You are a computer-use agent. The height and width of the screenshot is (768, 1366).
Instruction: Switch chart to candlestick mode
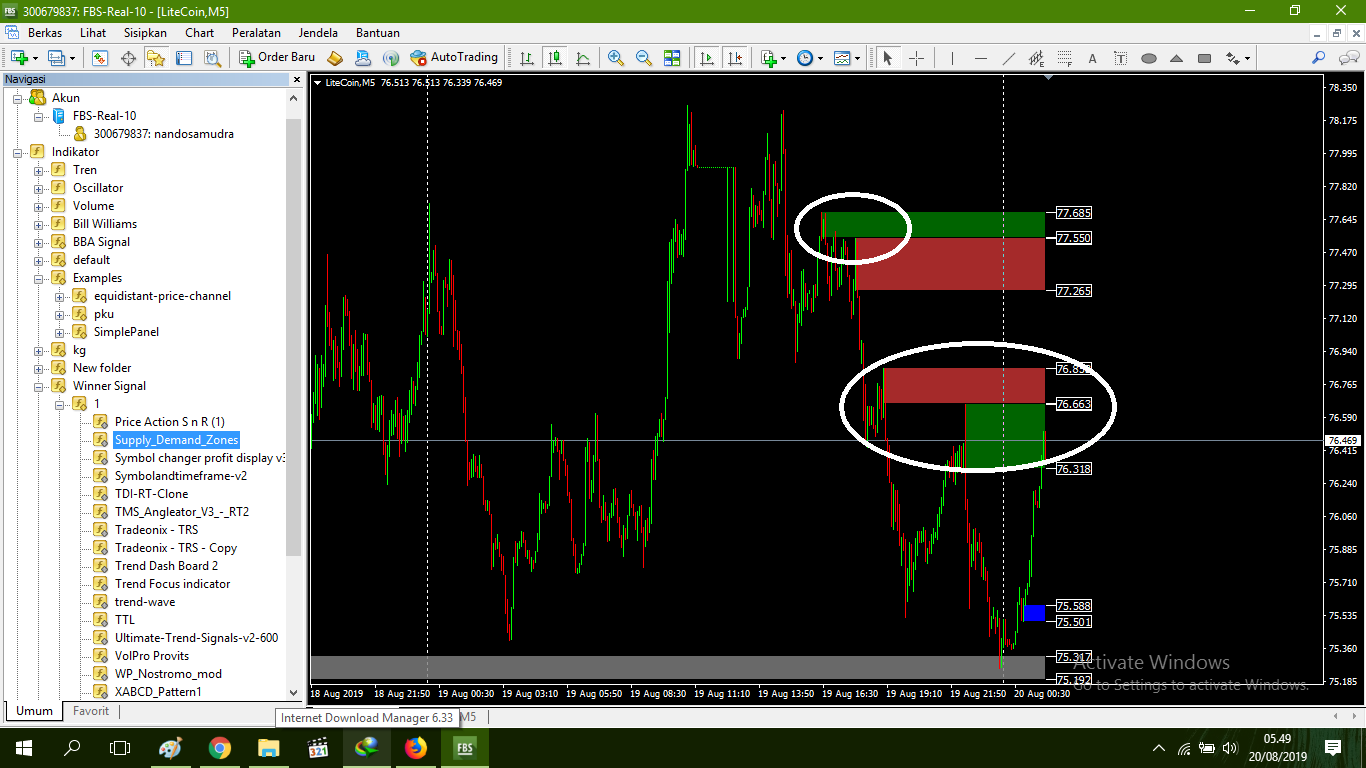click(x=555, y=57)
